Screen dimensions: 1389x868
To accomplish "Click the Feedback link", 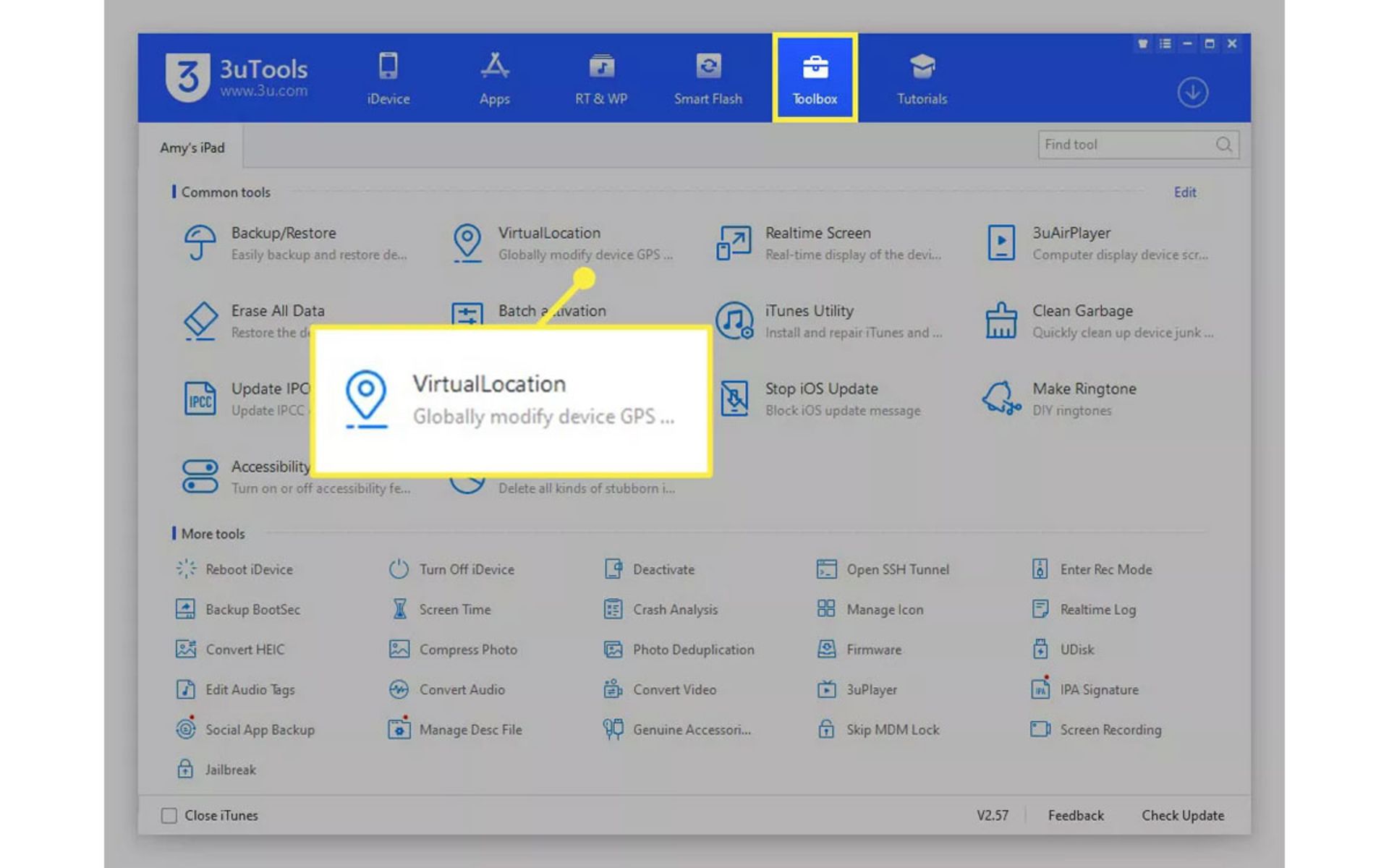I will 1076,815.
